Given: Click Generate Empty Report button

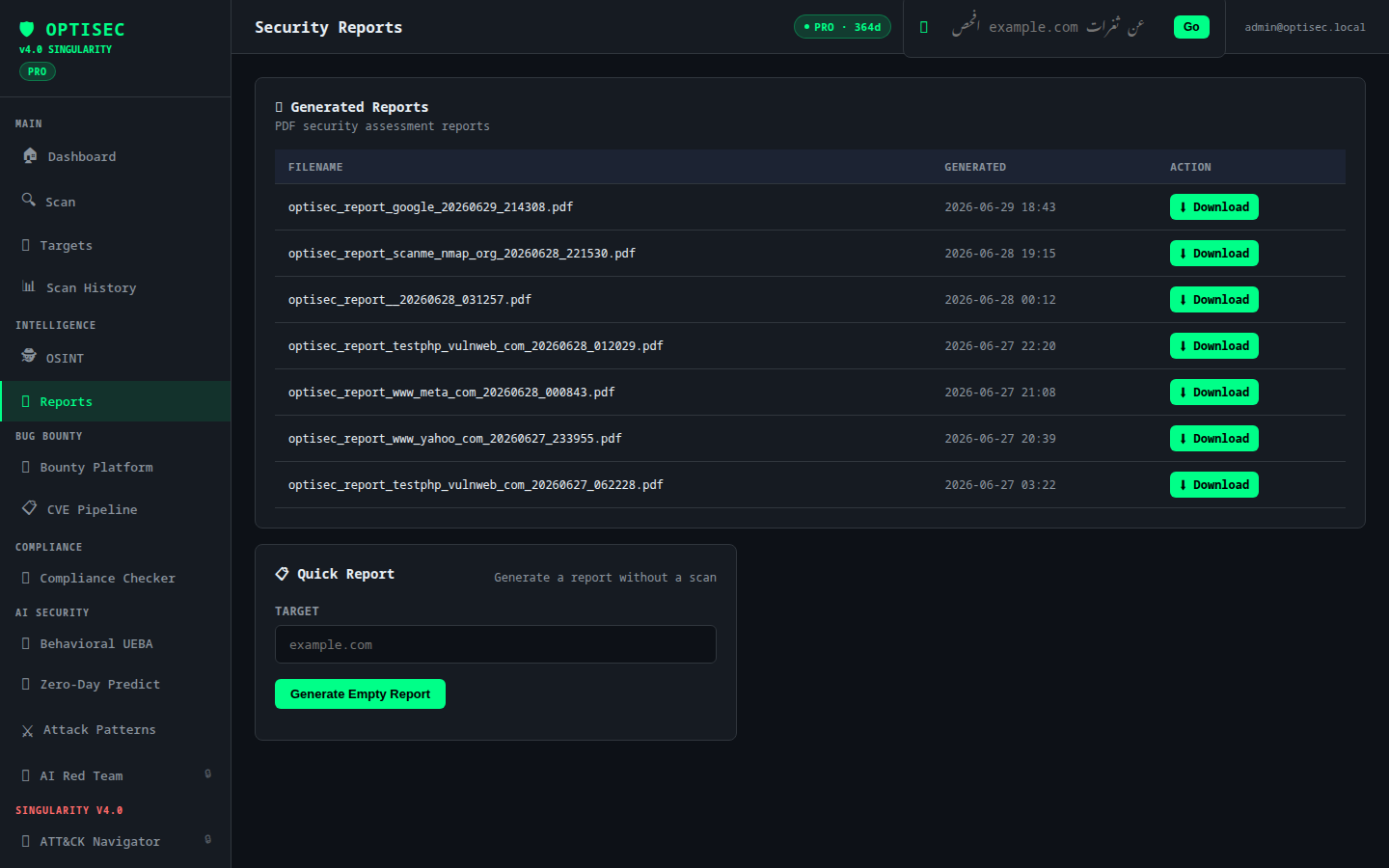Looking at the screenshot, I should (x=360, y=694).
